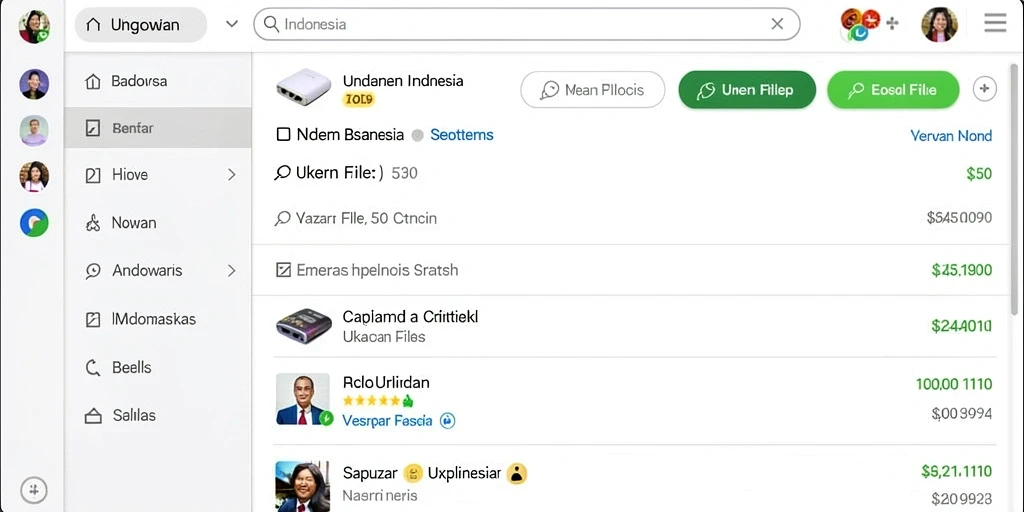Screen dimensions: 1024x512
Task: Toggle the Ndem Bsanesia checkbox
Action: tap(283, 135)
